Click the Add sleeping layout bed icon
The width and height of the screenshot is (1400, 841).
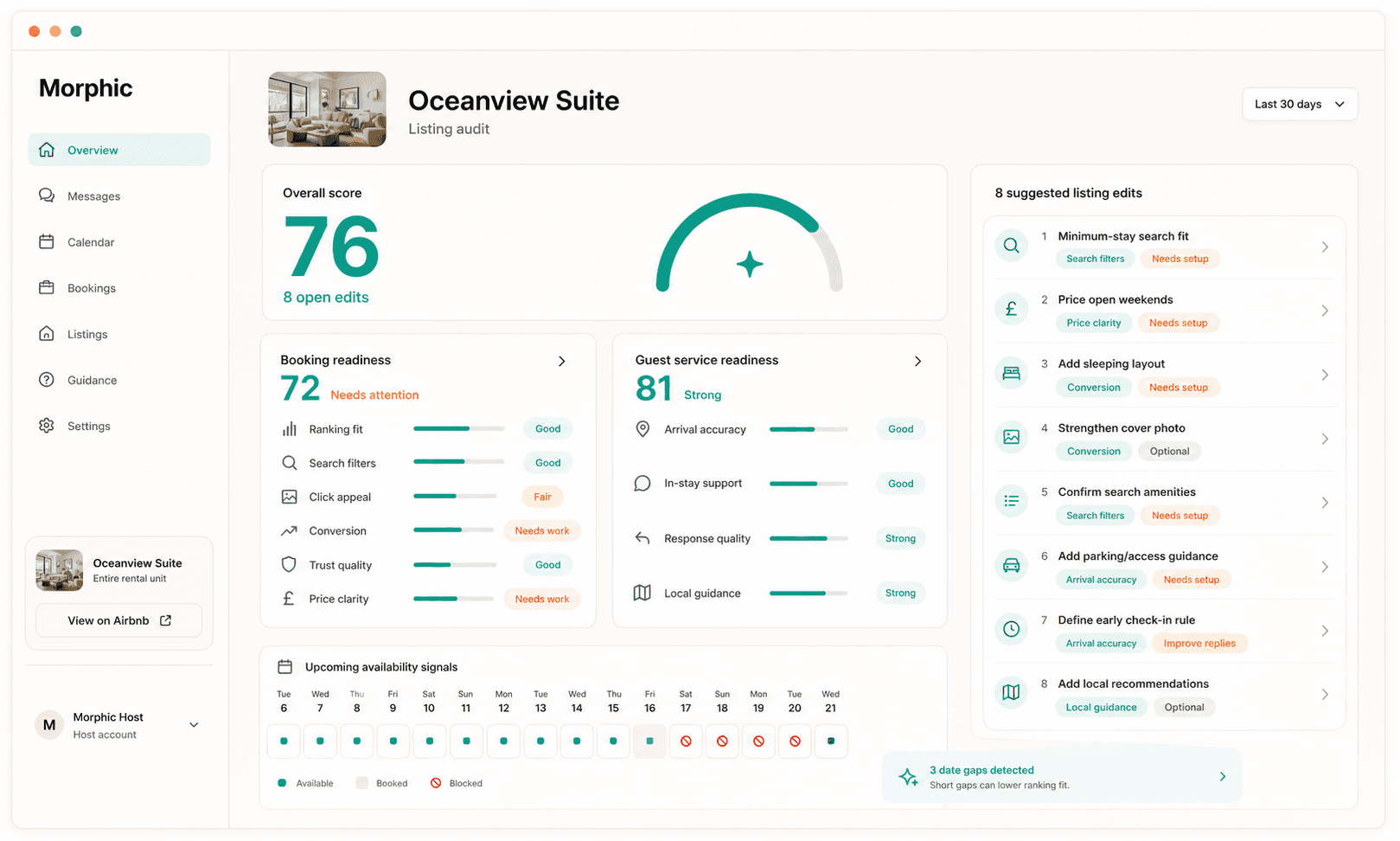[x=1011, y=374]
